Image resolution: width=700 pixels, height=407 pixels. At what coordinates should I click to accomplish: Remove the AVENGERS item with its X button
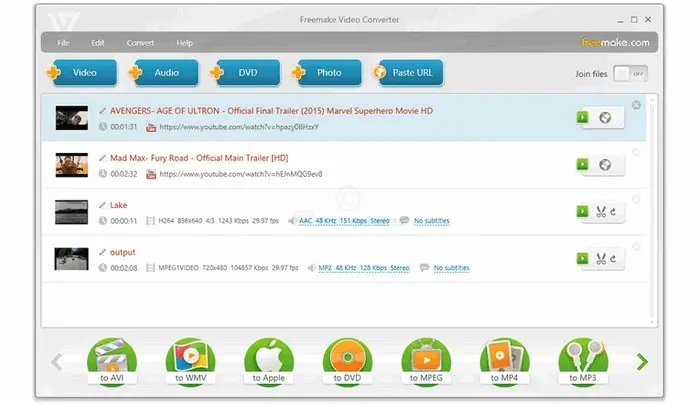click(637, 105)
